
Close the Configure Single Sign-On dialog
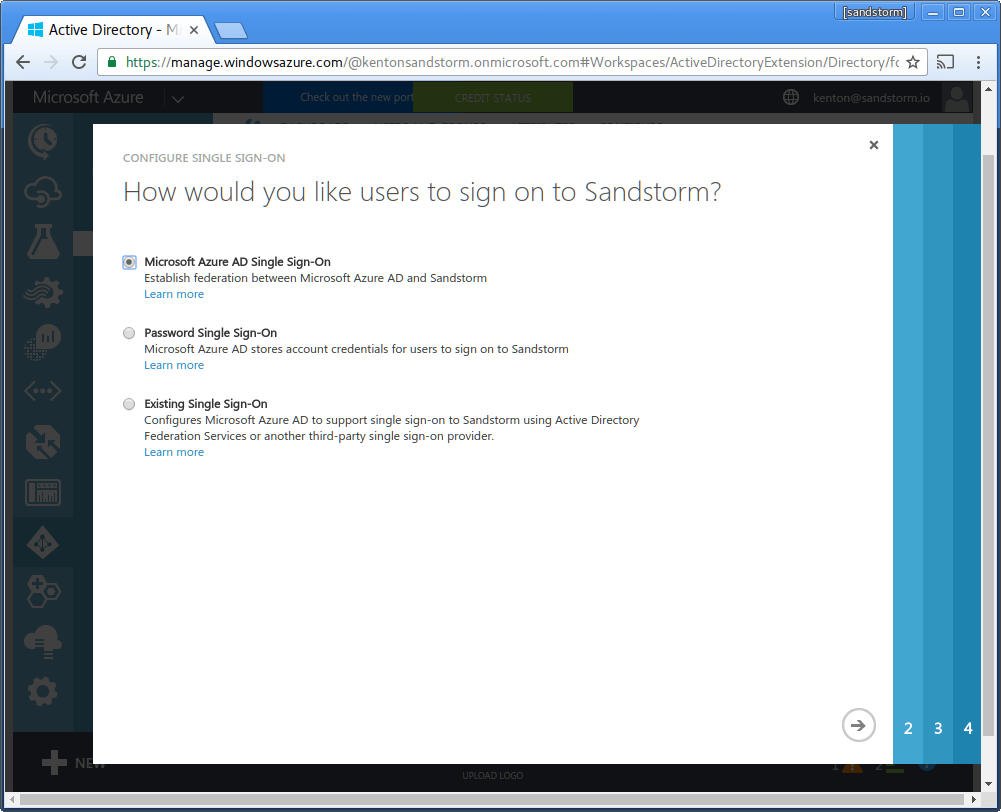[x=874, y=145]
